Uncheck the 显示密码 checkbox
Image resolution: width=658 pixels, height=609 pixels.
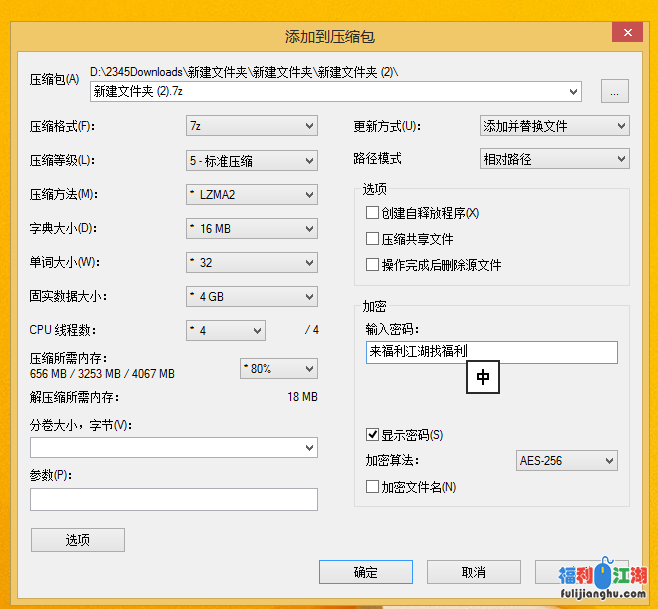[x=373, y=435]
